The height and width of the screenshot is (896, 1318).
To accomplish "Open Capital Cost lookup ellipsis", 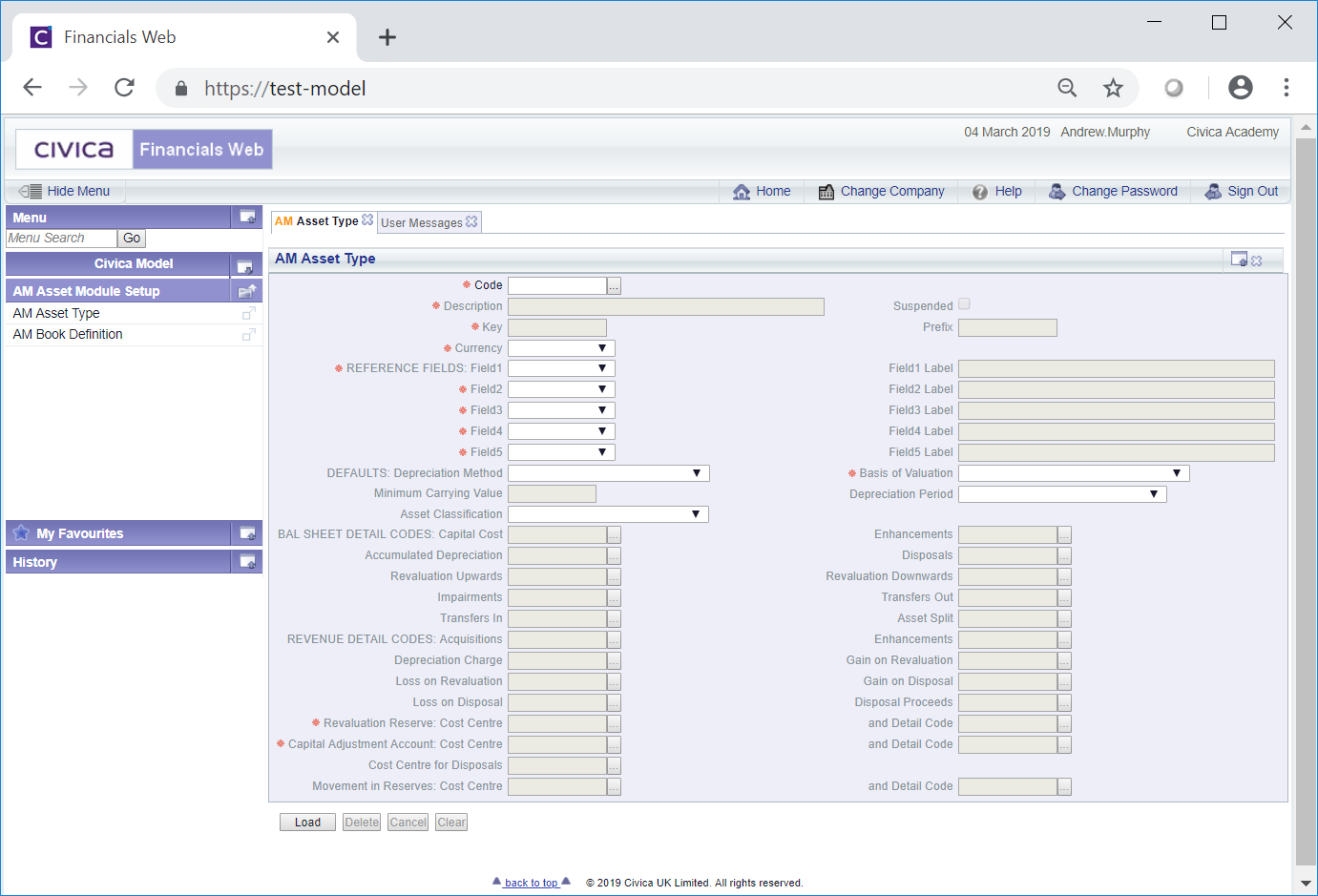I will (614, 535).
